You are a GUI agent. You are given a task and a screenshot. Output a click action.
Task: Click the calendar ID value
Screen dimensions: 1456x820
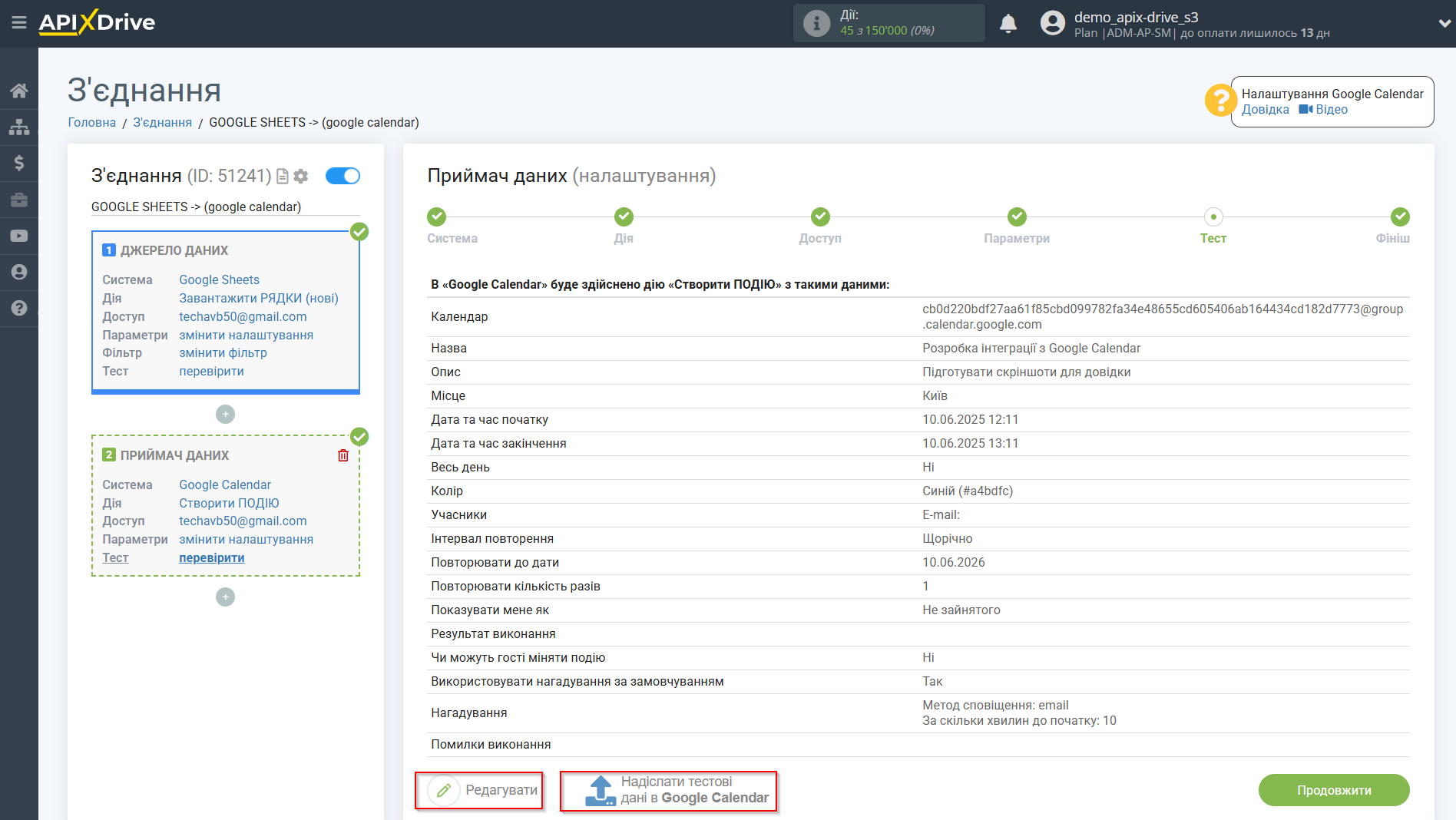[1163, 317]
